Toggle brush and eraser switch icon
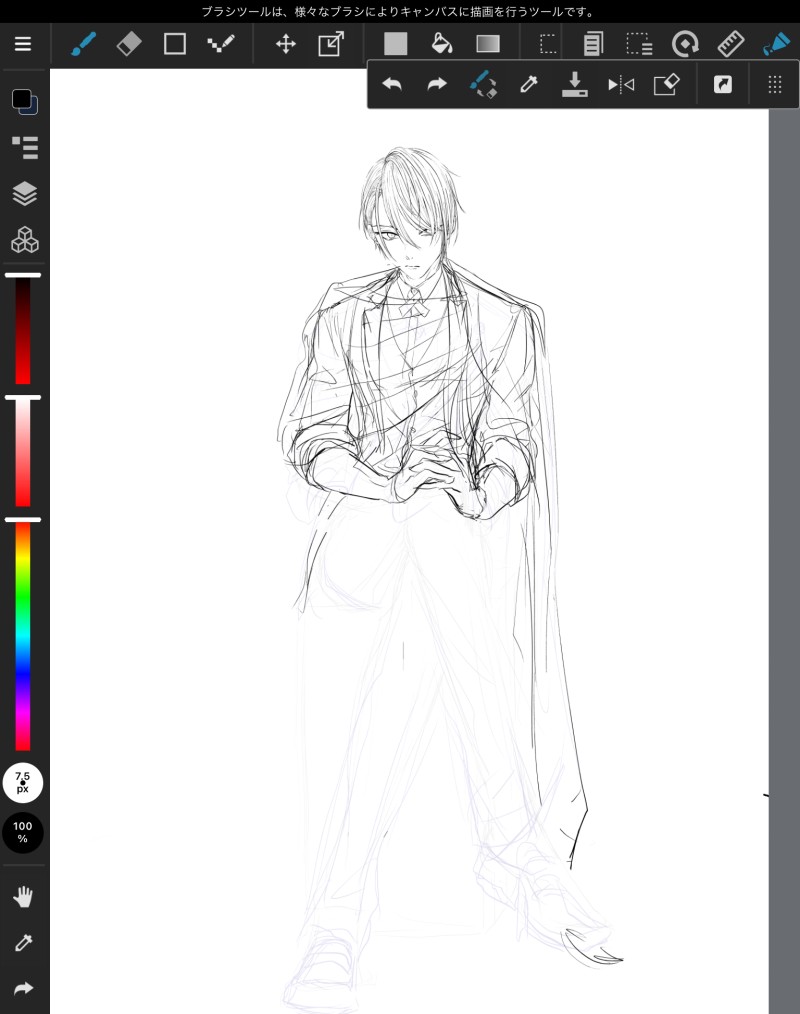Viewport: 800px width, 1014px height. coord(482,84)
